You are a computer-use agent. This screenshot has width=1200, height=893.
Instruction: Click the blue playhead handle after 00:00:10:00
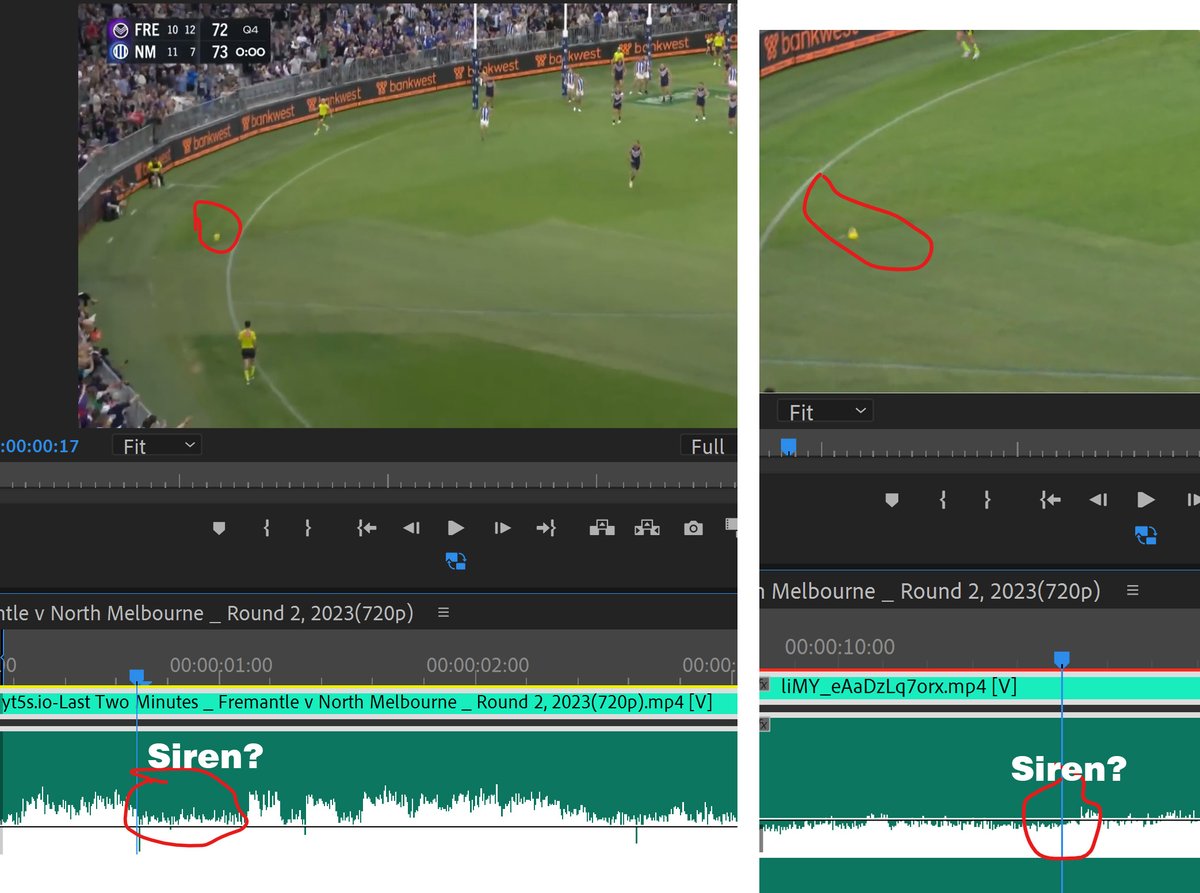(x=1062, y=657)
